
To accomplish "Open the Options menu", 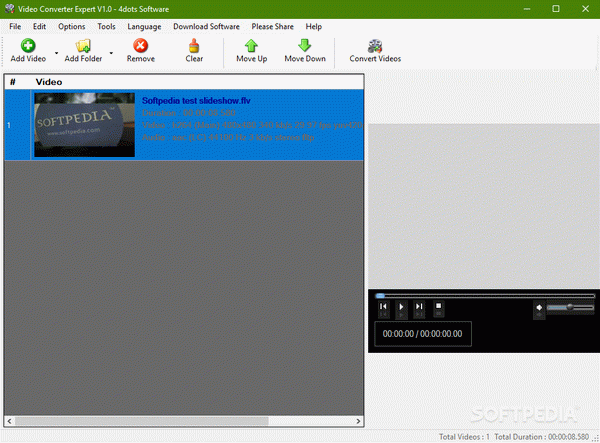I will 72,26.
